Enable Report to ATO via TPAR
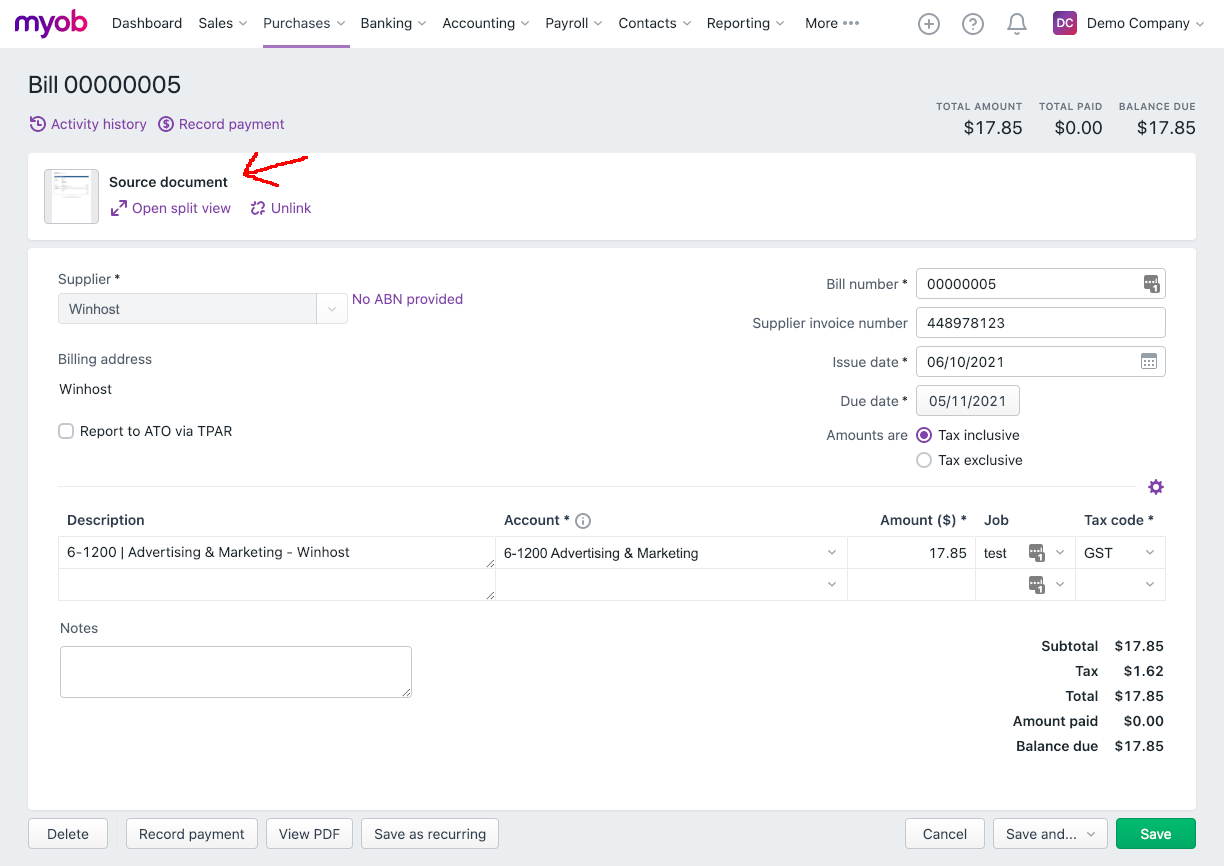Image resolution: width=1224 pixels, height=866 pixels. pyautogui.click(x=66, y=431)
